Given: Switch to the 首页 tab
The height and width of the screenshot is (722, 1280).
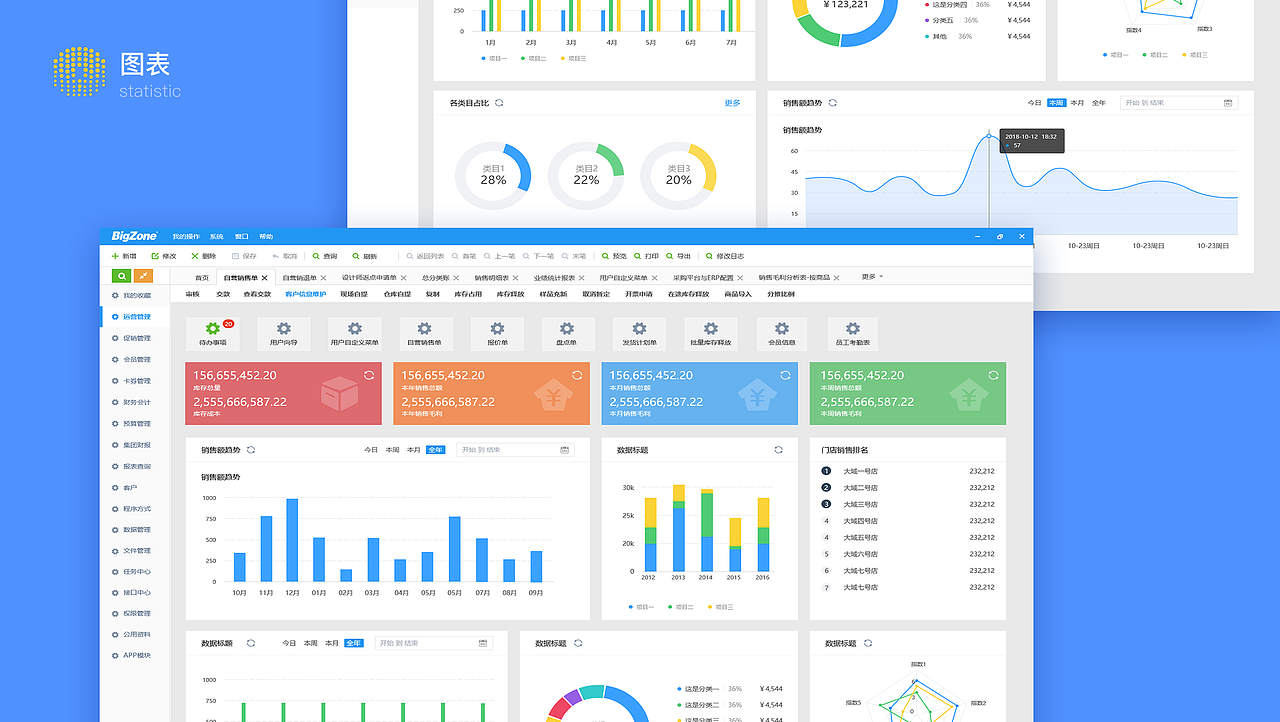Looking at the screenshot, I should point(202,277).
